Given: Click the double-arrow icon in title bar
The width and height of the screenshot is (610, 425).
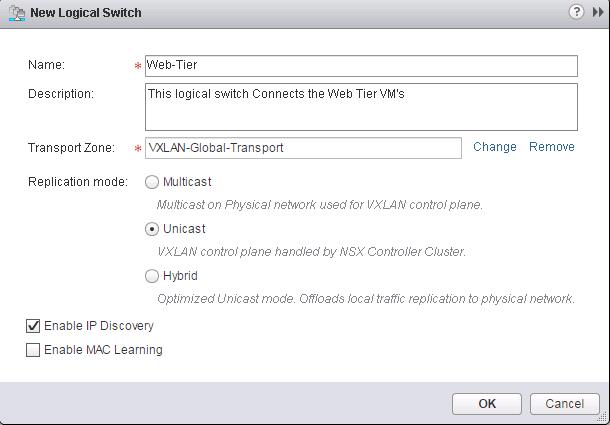Looking at the screenshot, I should pyautogui.click(x=598, y=12).
